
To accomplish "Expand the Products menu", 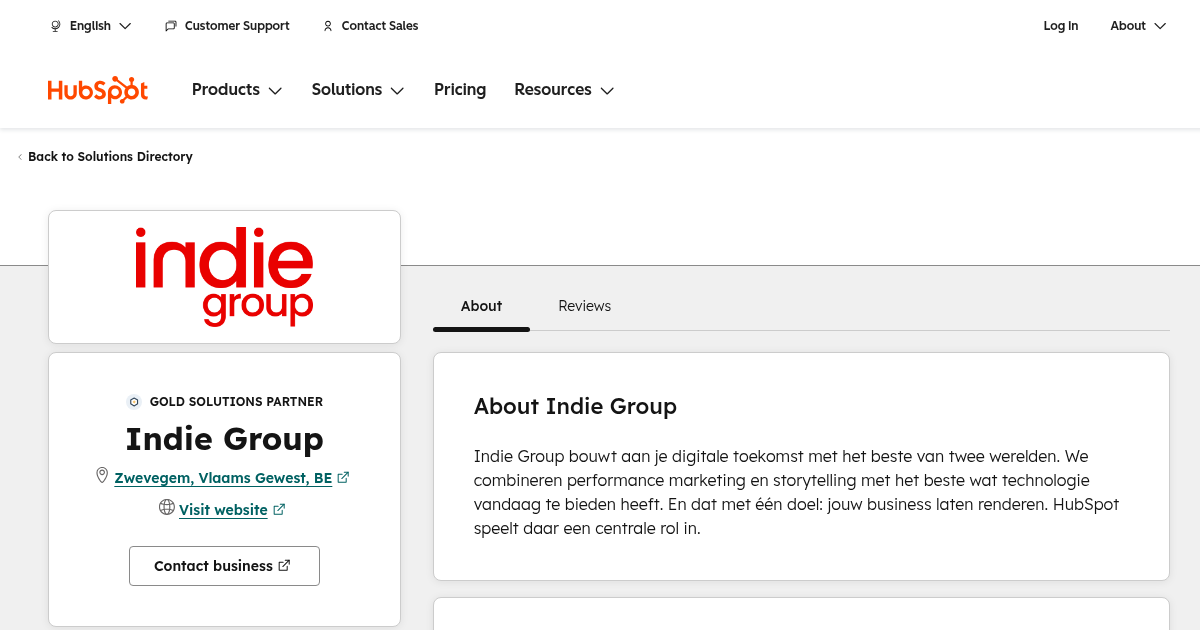I will click(x=237, y=90).
